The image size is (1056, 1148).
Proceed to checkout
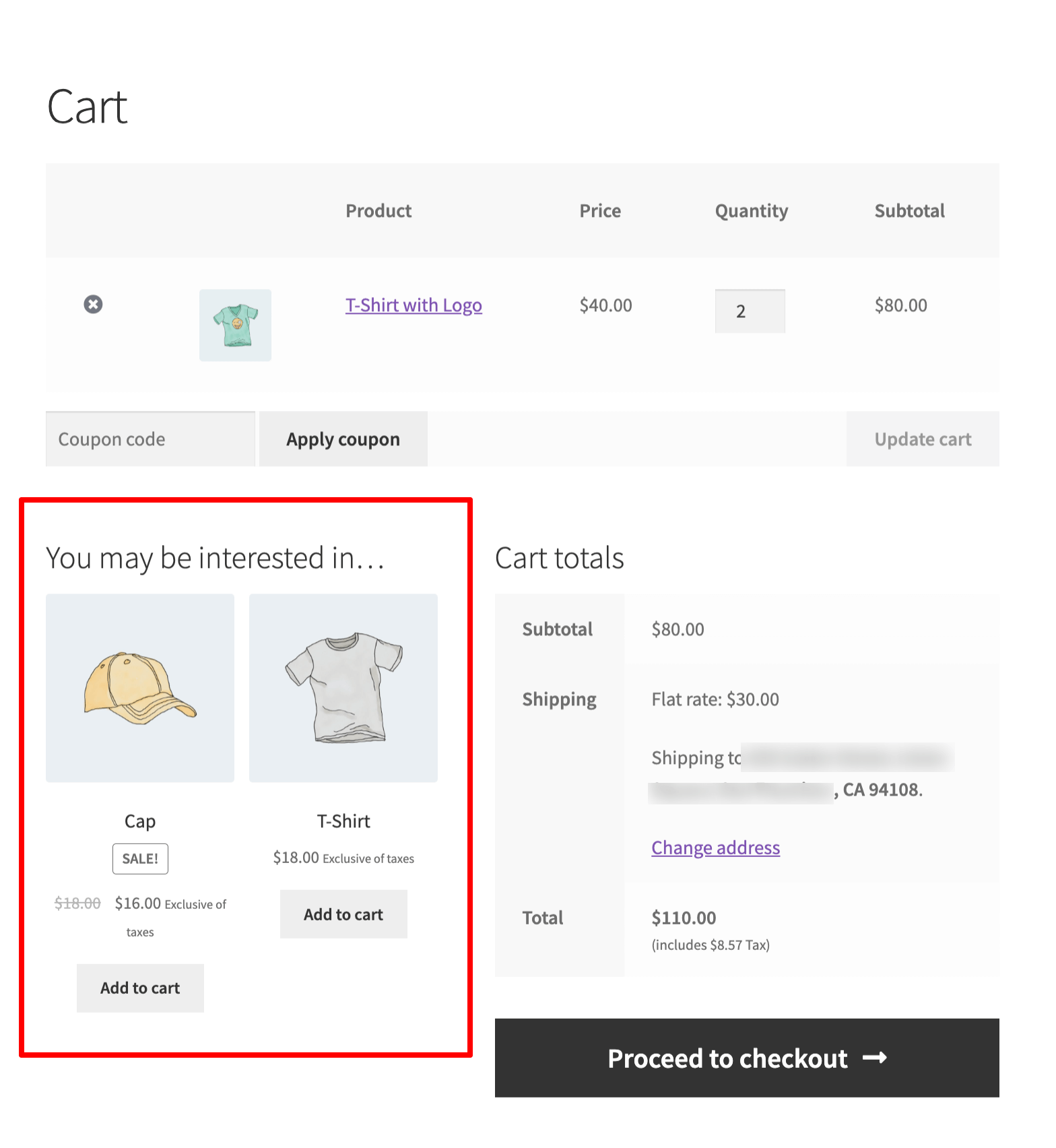pos(747,1058)
